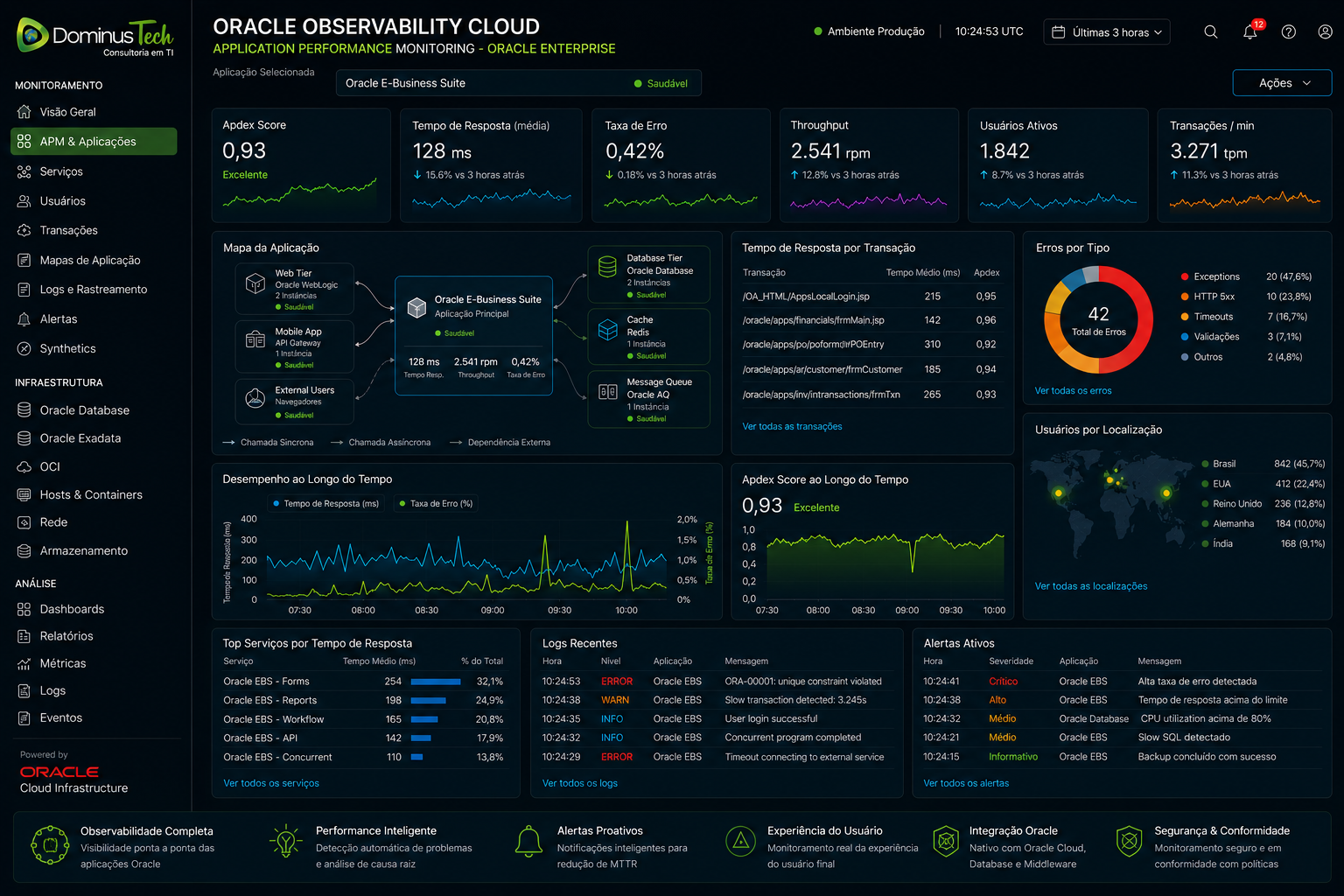Open the search magnifier icon
Viewport: 1344px width, 896px height.
(1211, 31)
